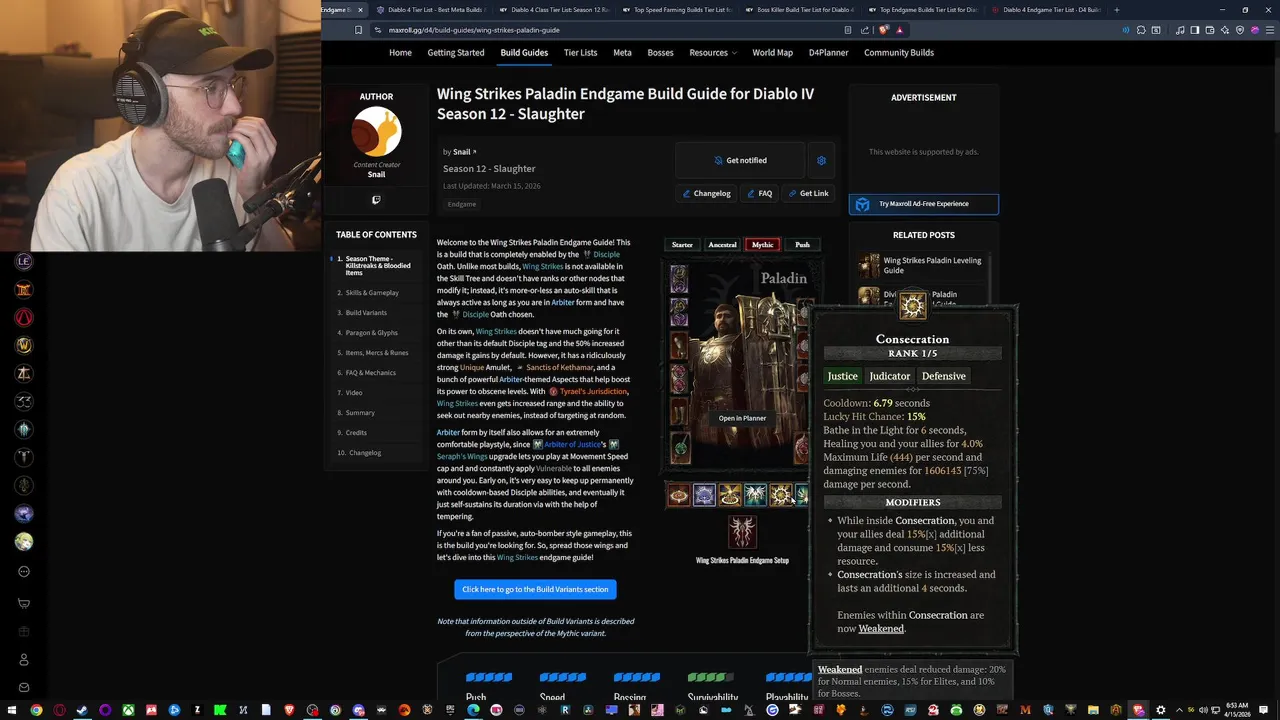
Task: Select the Mythic build variant
Action: (763, 245)
